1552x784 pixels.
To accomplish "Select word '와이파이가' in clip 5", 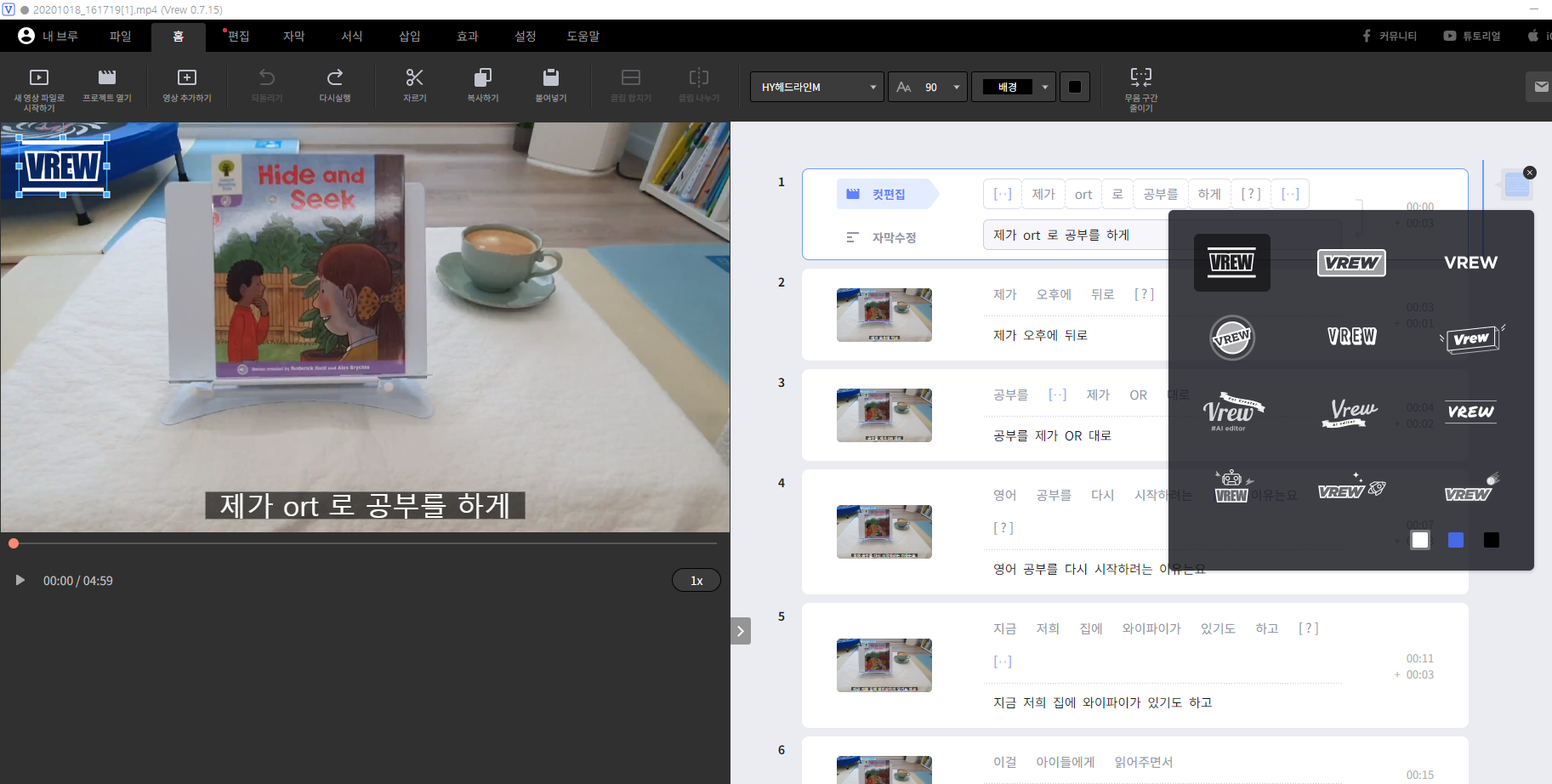I will [1151, 628].
